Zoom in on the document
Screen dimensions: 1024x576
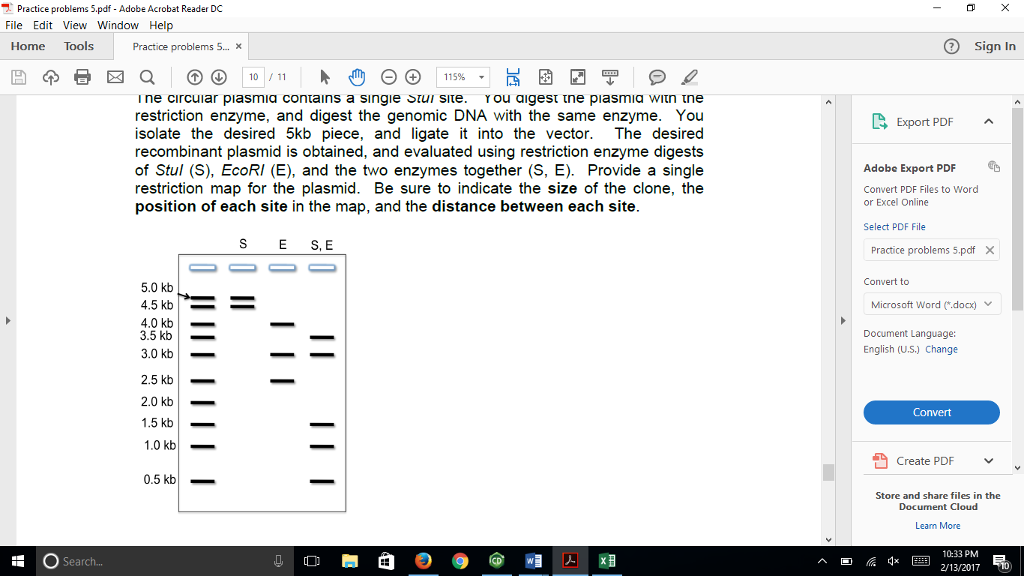coord(413,76)
